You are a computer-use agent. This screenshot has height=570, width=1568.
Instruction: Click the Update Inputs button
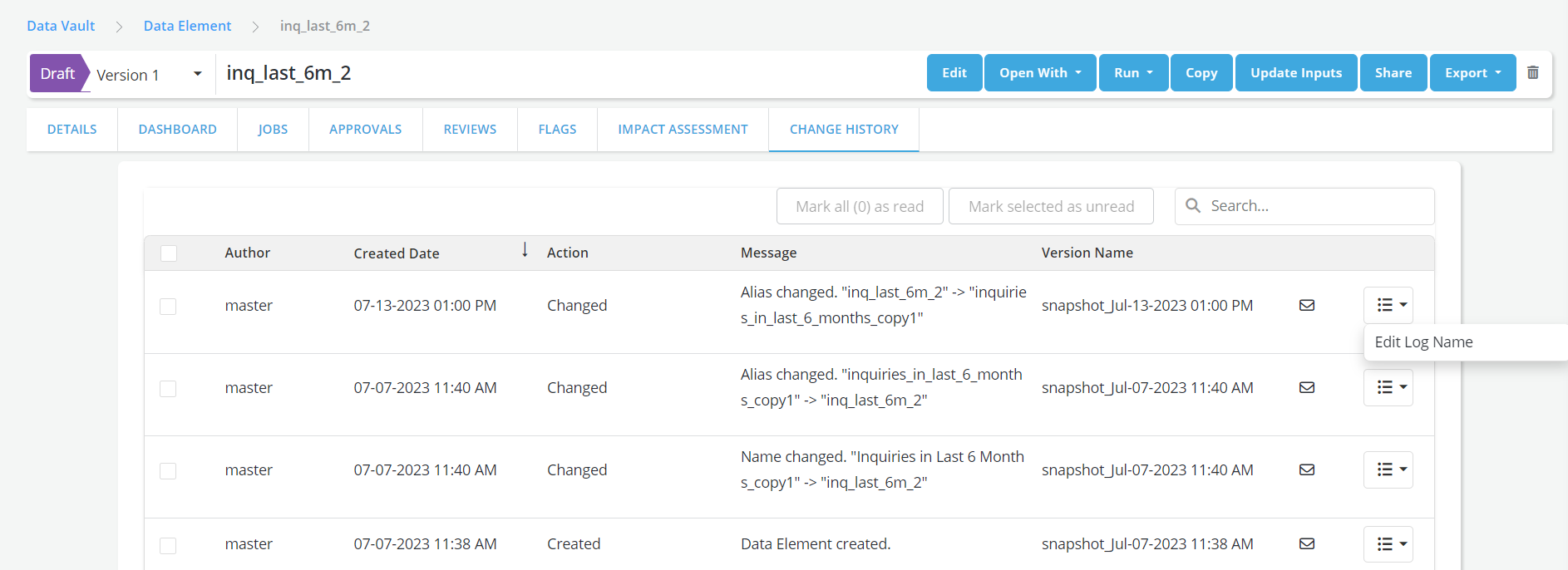(1295, 73)
